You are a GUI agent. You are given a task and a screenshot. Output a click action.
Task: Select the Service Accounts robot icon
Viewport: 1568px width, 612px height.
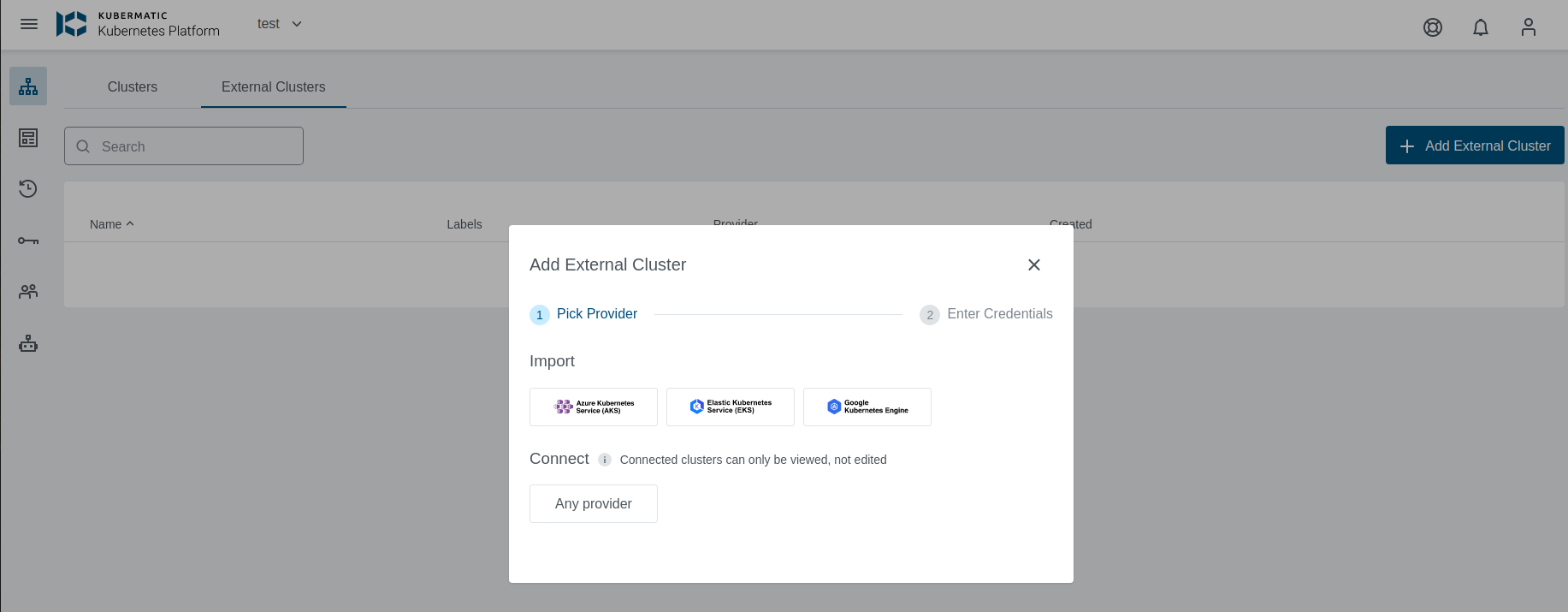[27, 343]
